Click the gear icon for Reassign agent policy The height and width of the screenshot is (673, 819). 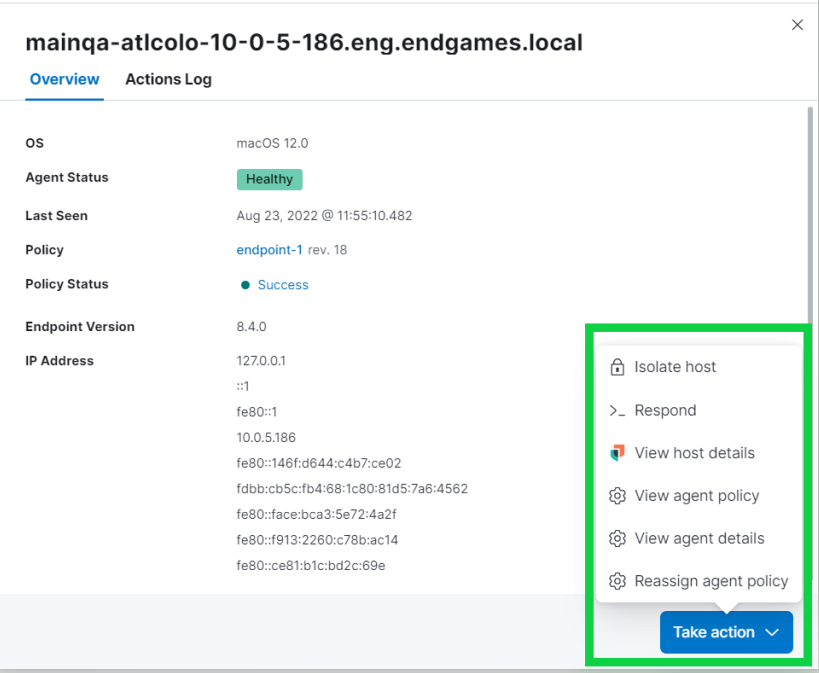click(x=616, y=581)
